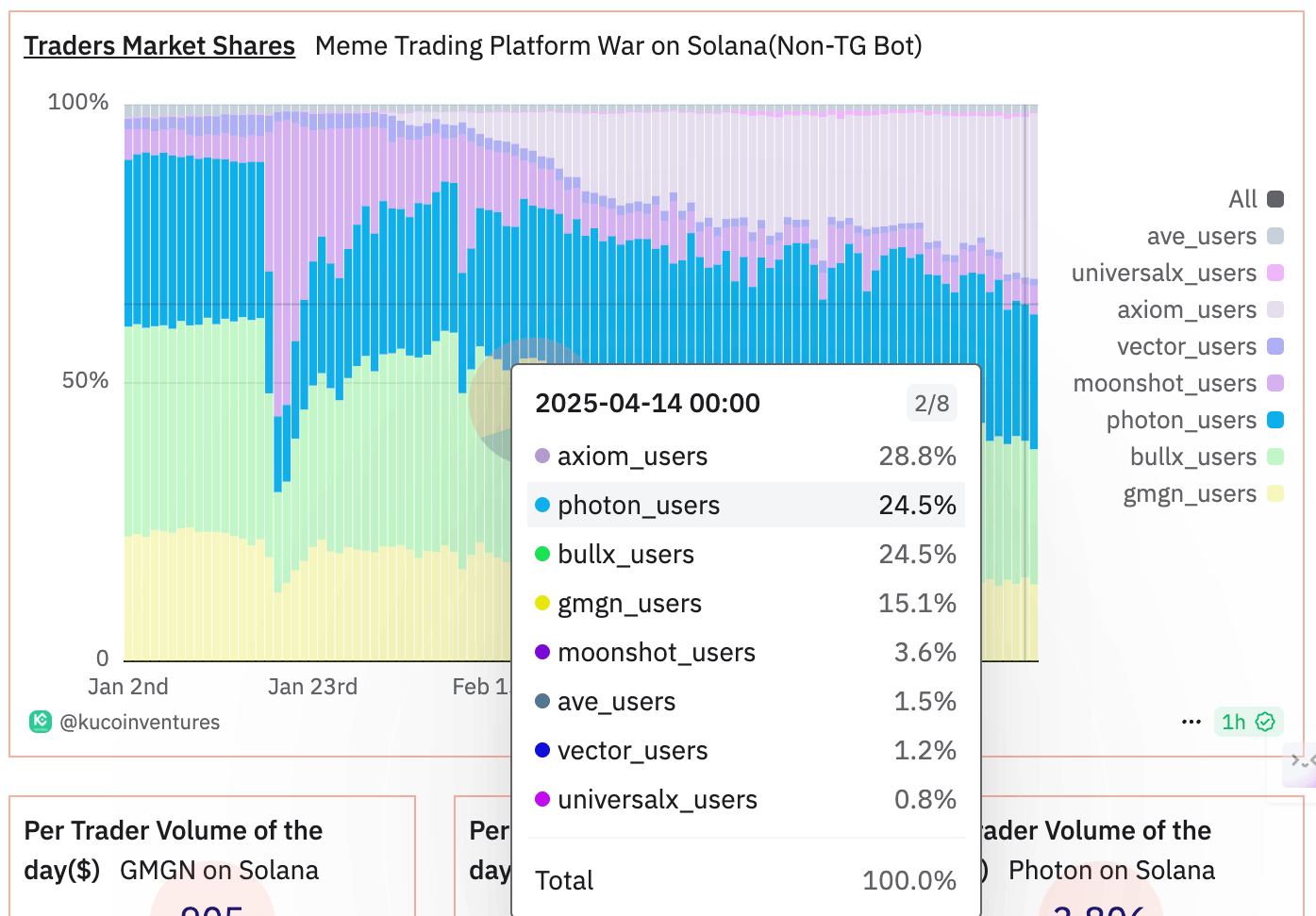Open the three-dot chart options menu
Screen dimensions: 1316x916
tap(1191, 722)
